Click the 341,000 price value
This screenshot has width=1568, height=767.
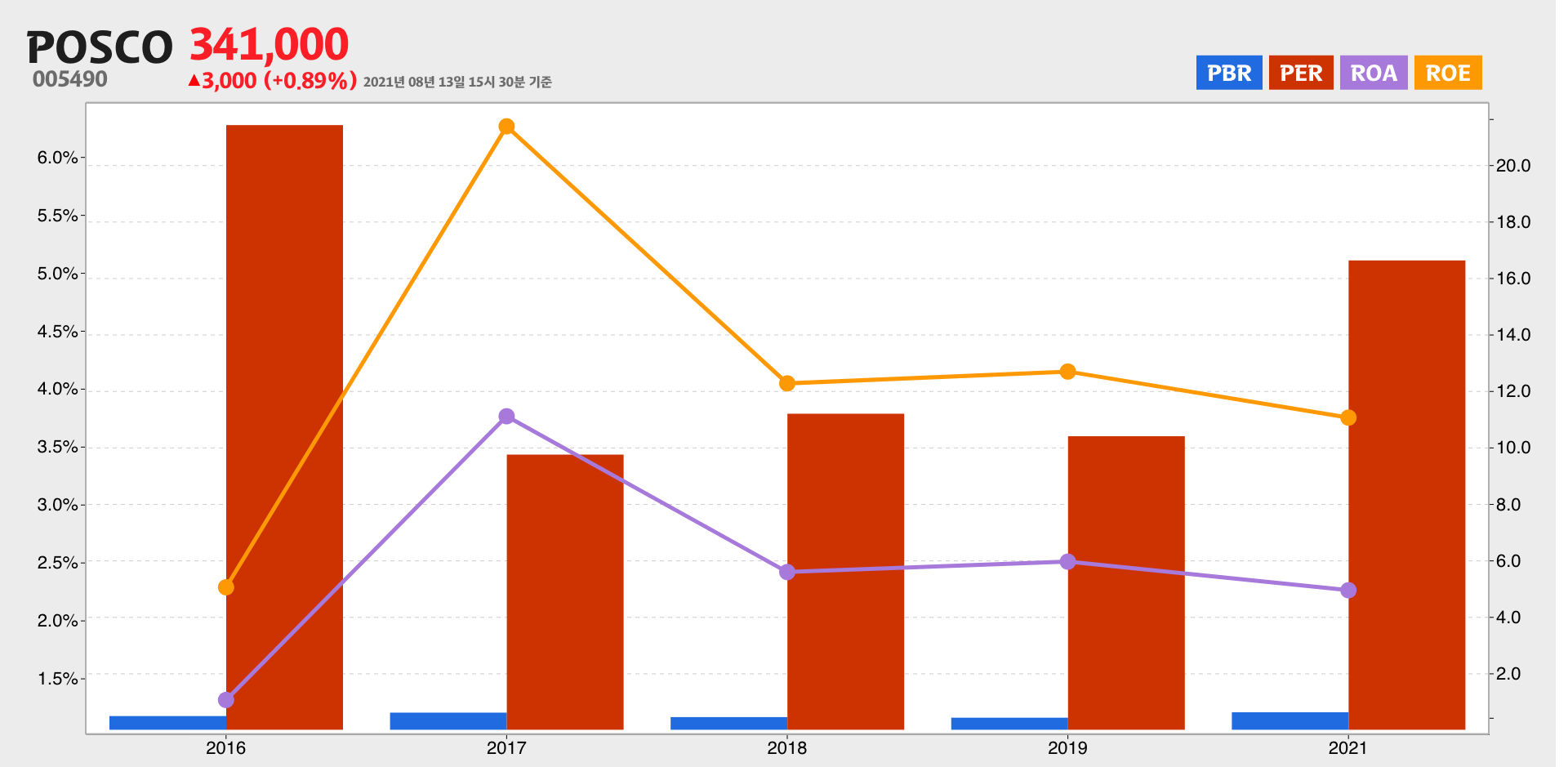click(269, 44)
